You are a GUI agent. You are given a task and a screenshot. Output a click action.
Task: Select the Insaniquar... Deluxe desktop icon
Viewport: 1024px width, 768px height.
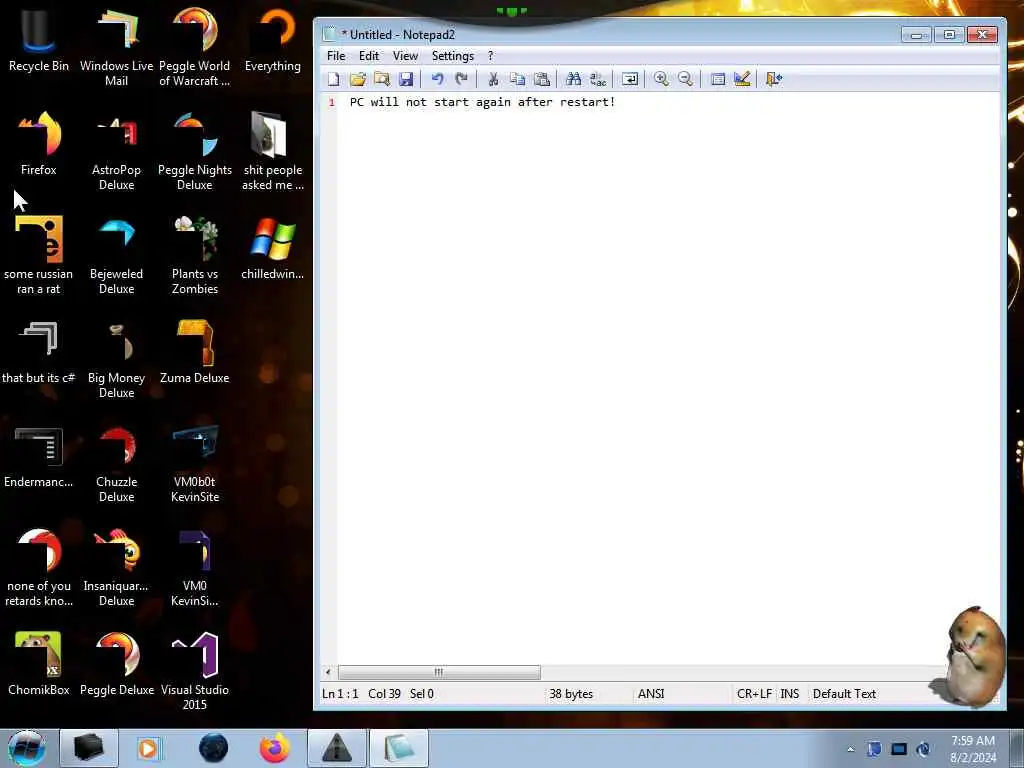(x=116, y=567)
